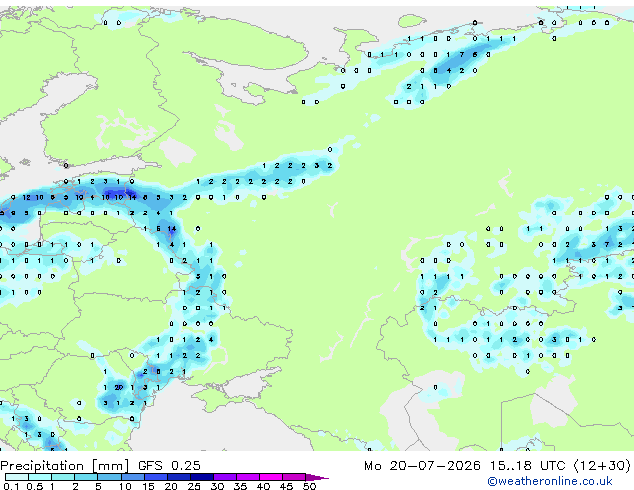Pick the 10–15 mm legend color box
Screen dimensions: 634x490
tap(132, 477)
